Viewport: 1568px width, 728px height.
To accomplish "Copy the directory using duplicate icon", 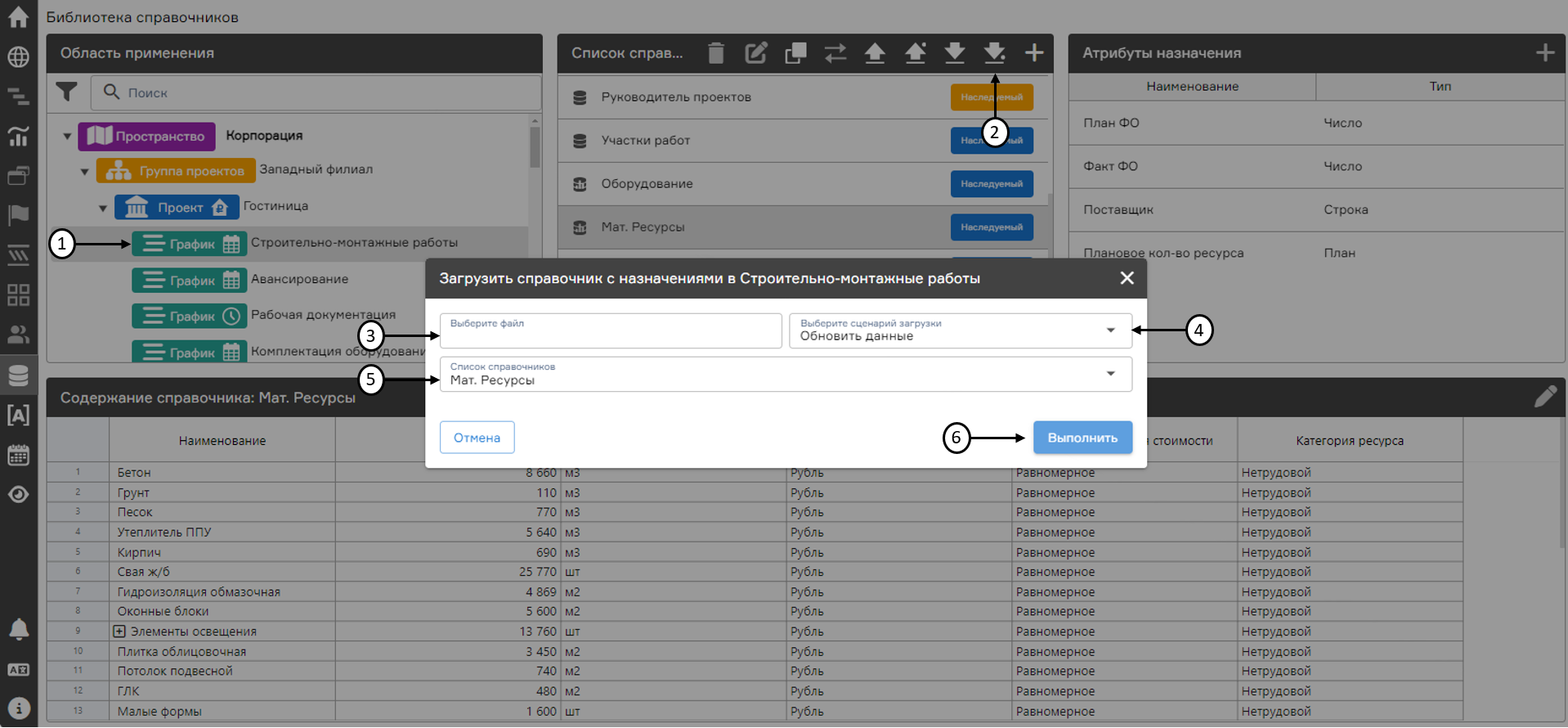I will (x=795, y=53).
